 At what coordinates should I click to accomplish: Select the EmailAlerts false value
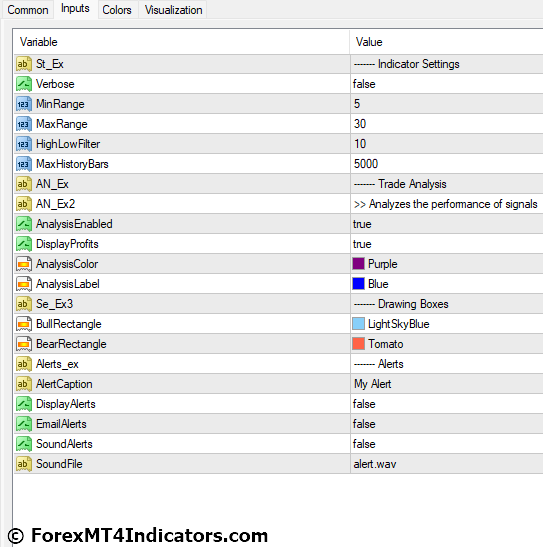click(x=364, y=424)
